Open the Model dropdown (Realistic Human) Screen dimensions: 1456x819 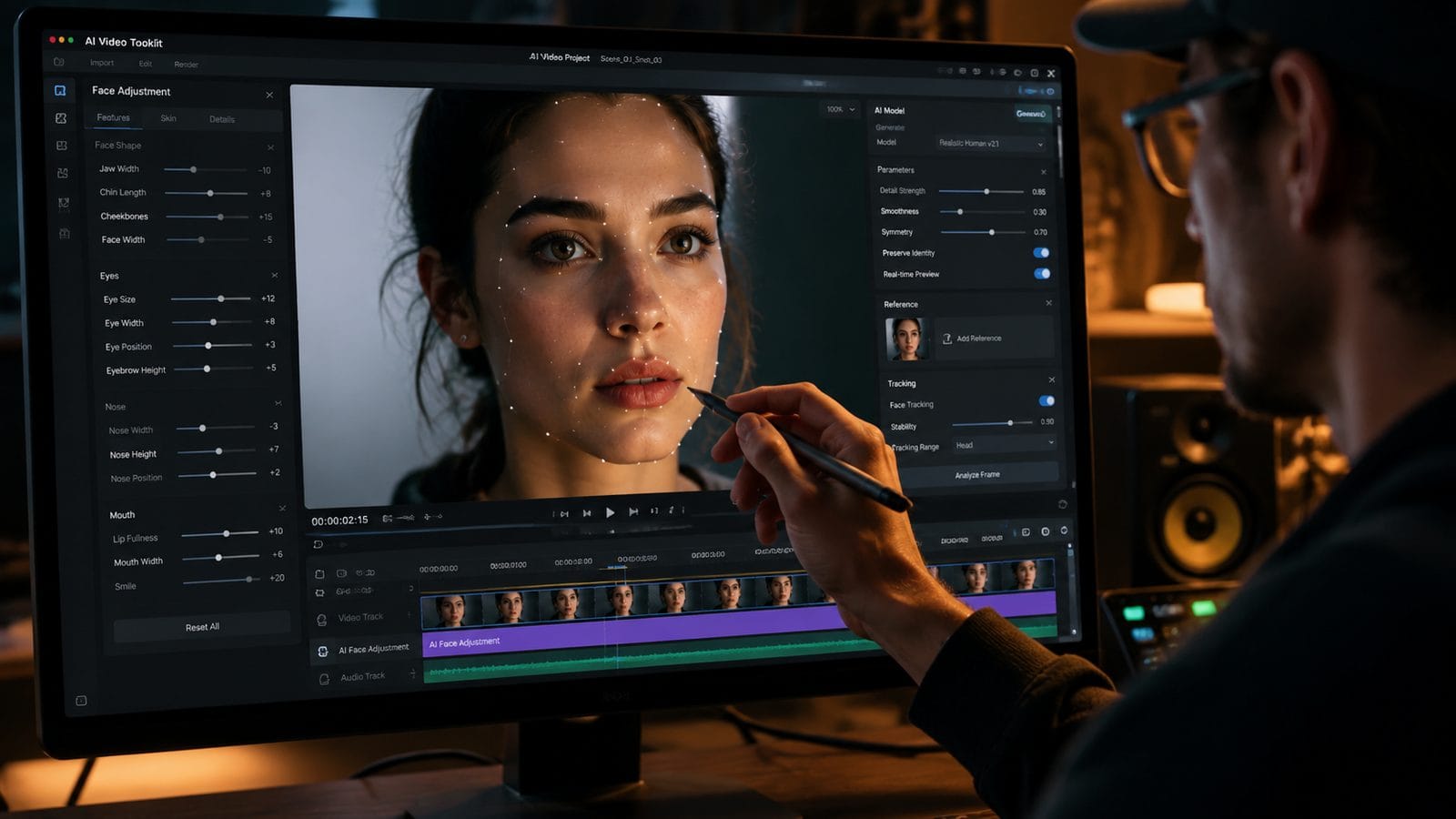tap(990, 144)
